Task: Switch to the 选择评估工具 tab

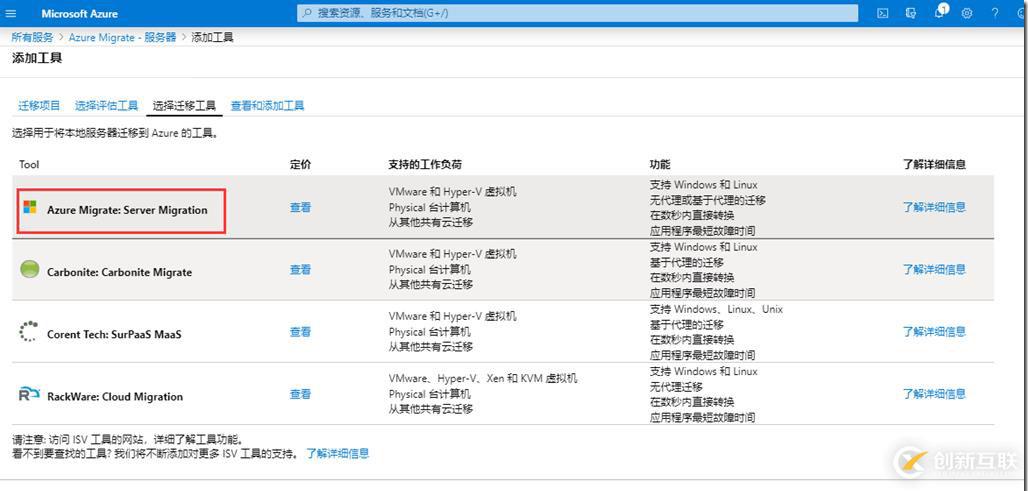Action: click(x=106, y=106)
